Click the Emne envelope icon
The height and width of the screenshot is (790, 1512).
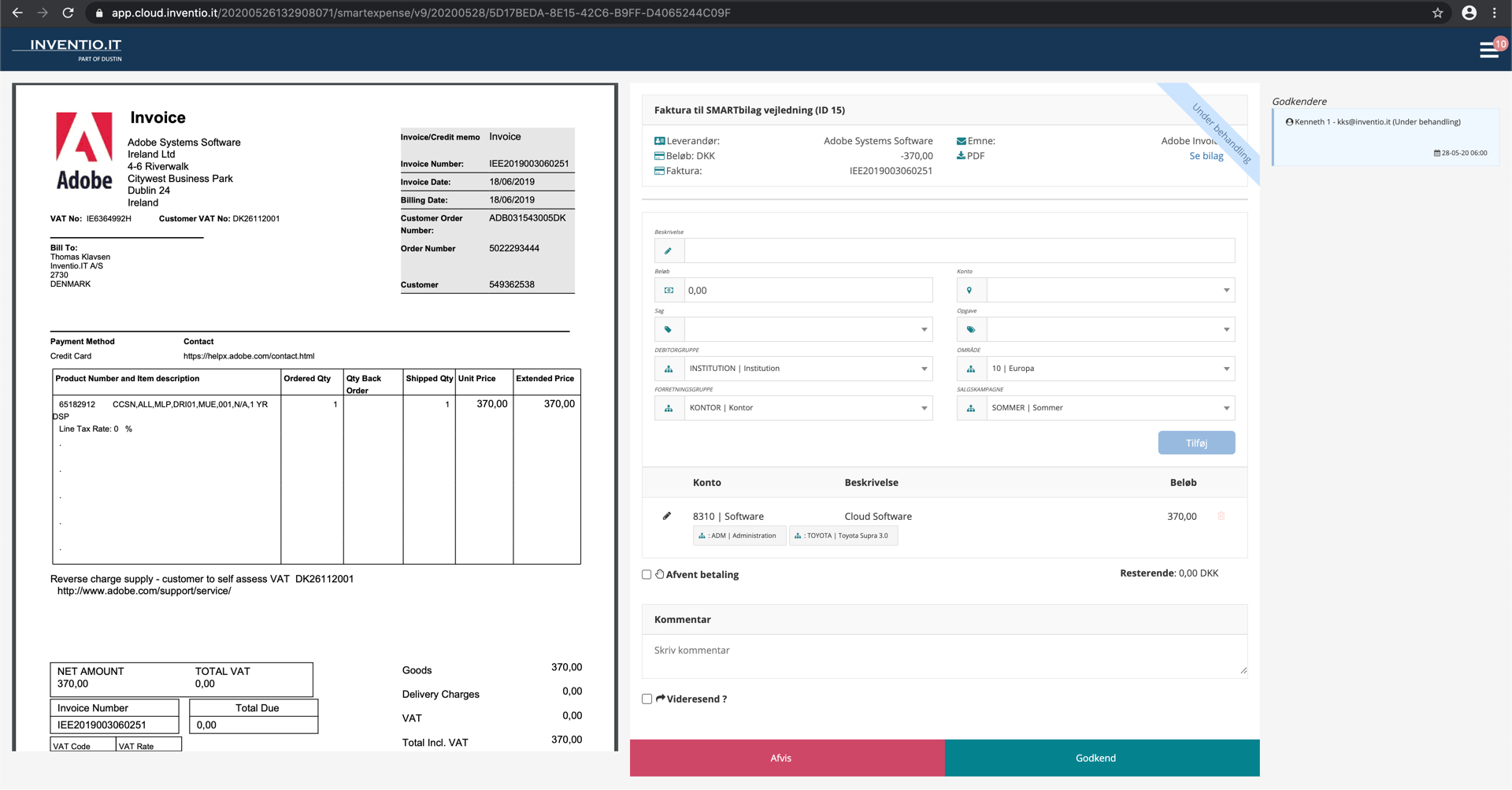[x=961, y=141]
